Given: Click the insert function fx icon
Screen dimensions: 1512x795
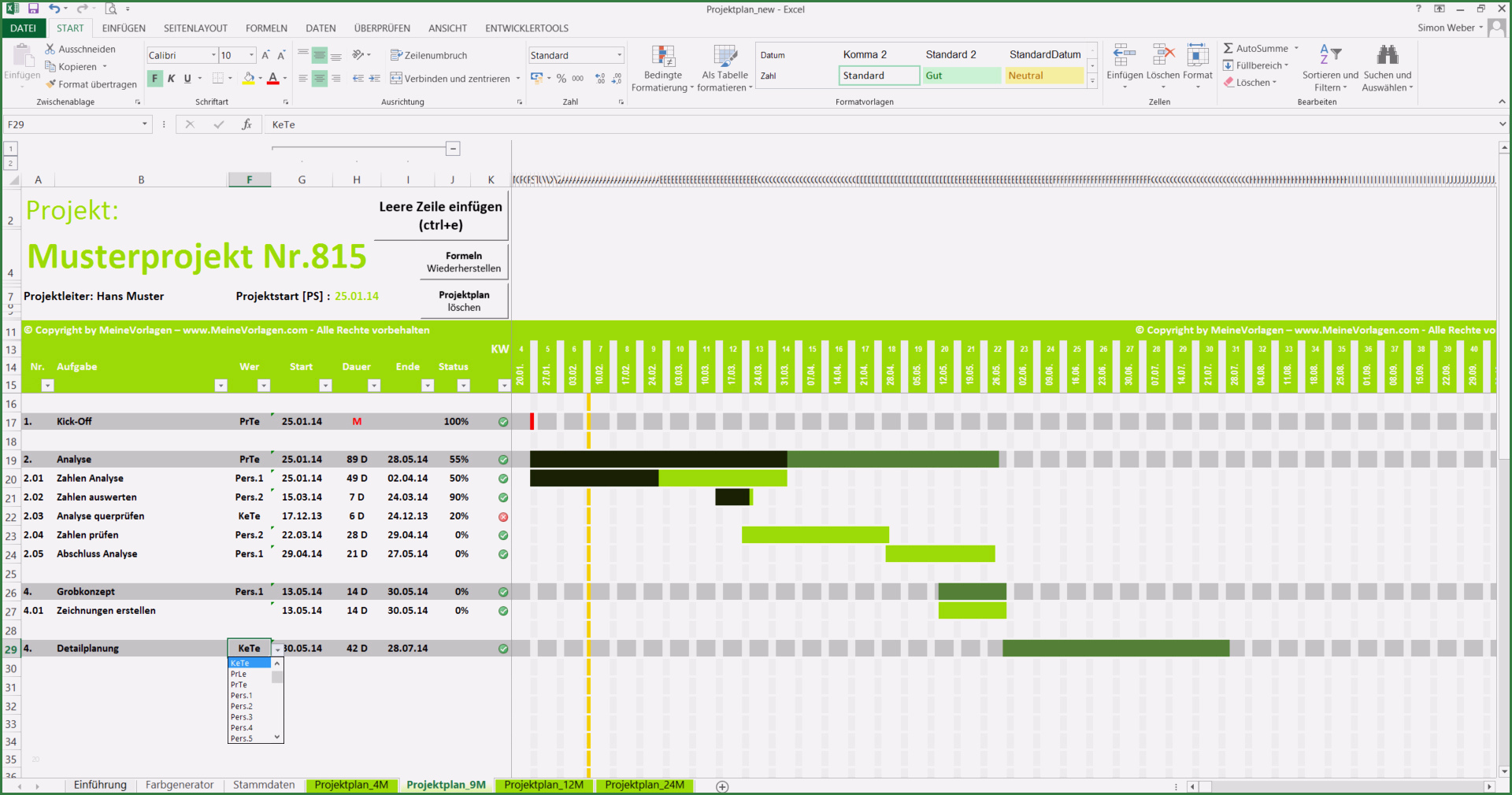Looking at the screenshot, I should point(246,124).
